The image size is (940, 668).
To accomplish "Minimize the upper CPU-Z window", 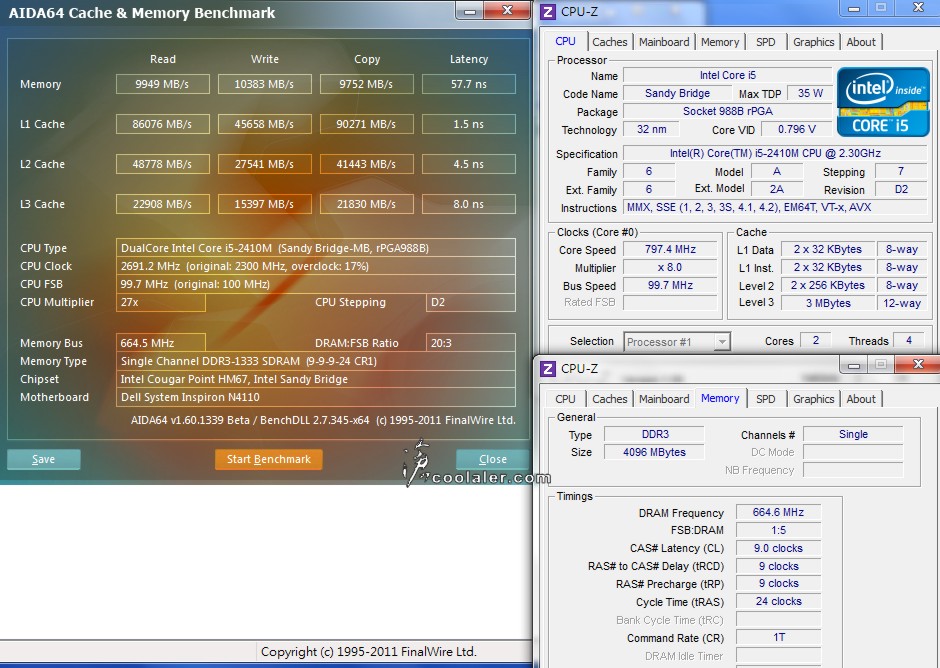I will pyautogui.click(x=854, y=9).
